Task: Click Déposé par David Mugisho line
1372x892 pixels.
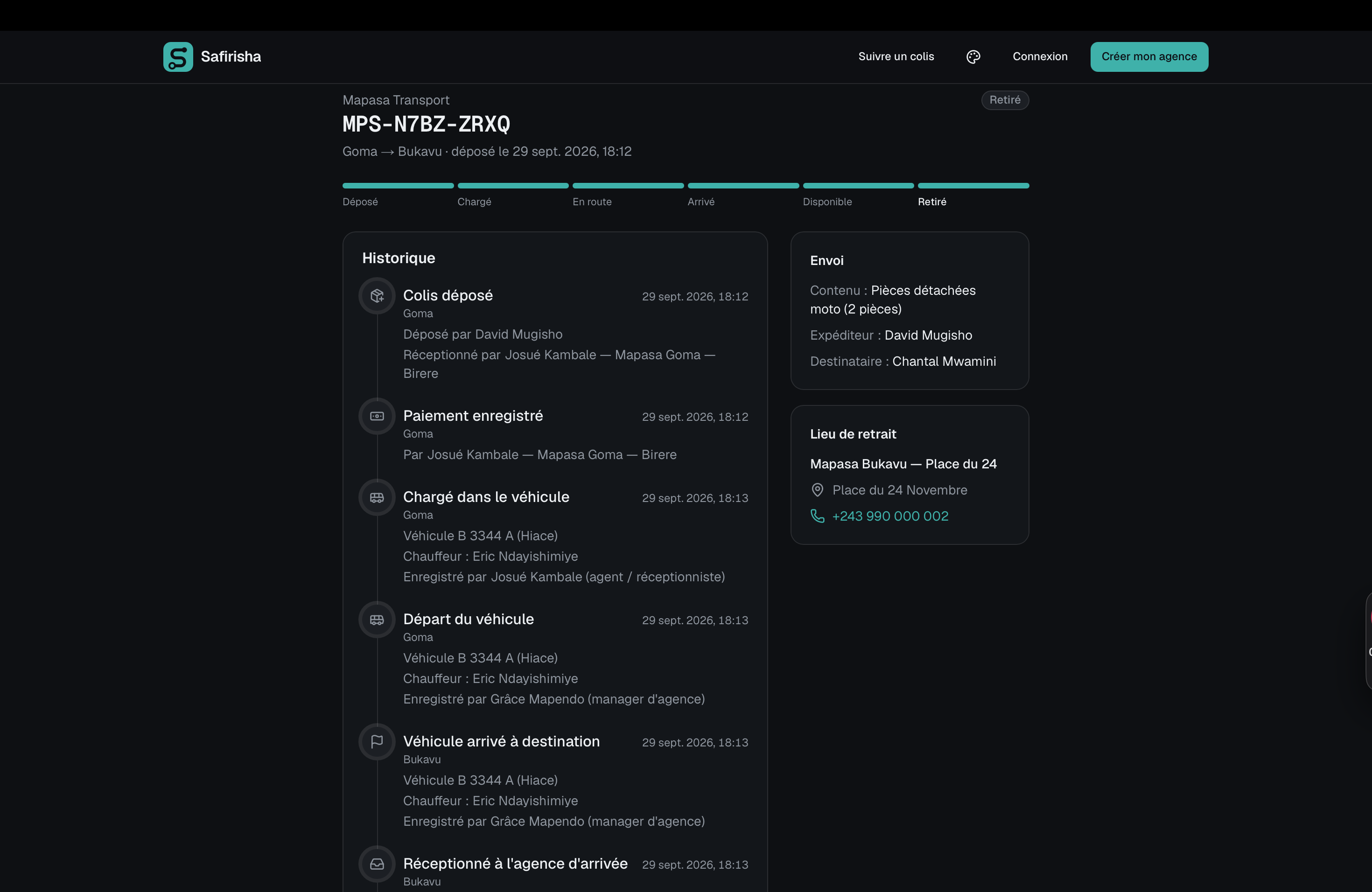Action: (483, 334)
